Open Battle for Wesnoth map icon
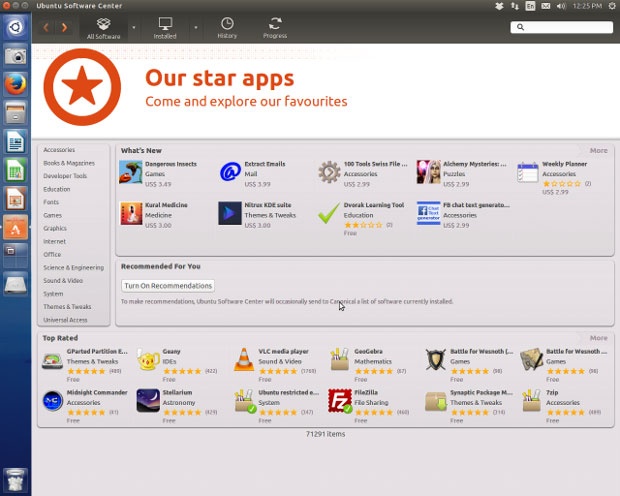The height and width of the screenshot is (496, 620). (531, 360)
